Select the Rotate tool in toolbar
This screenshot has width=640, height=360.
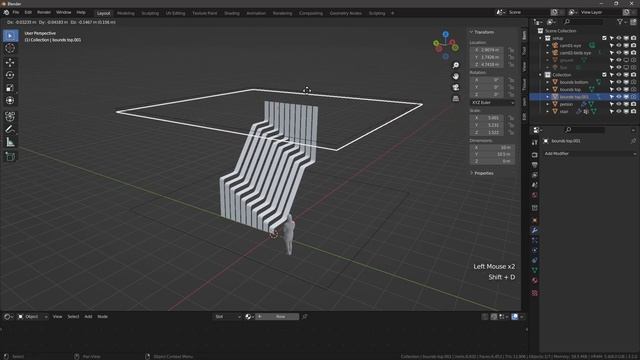pos(10,75)
